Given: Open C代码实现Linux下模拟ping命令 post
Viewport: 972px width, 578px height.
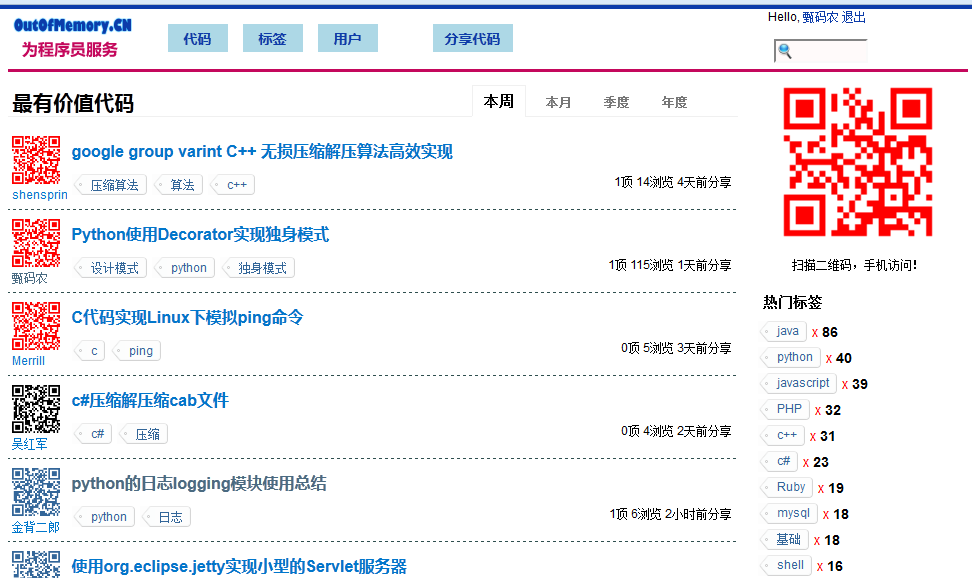Looking at the screenshot, I should point(187,318).
